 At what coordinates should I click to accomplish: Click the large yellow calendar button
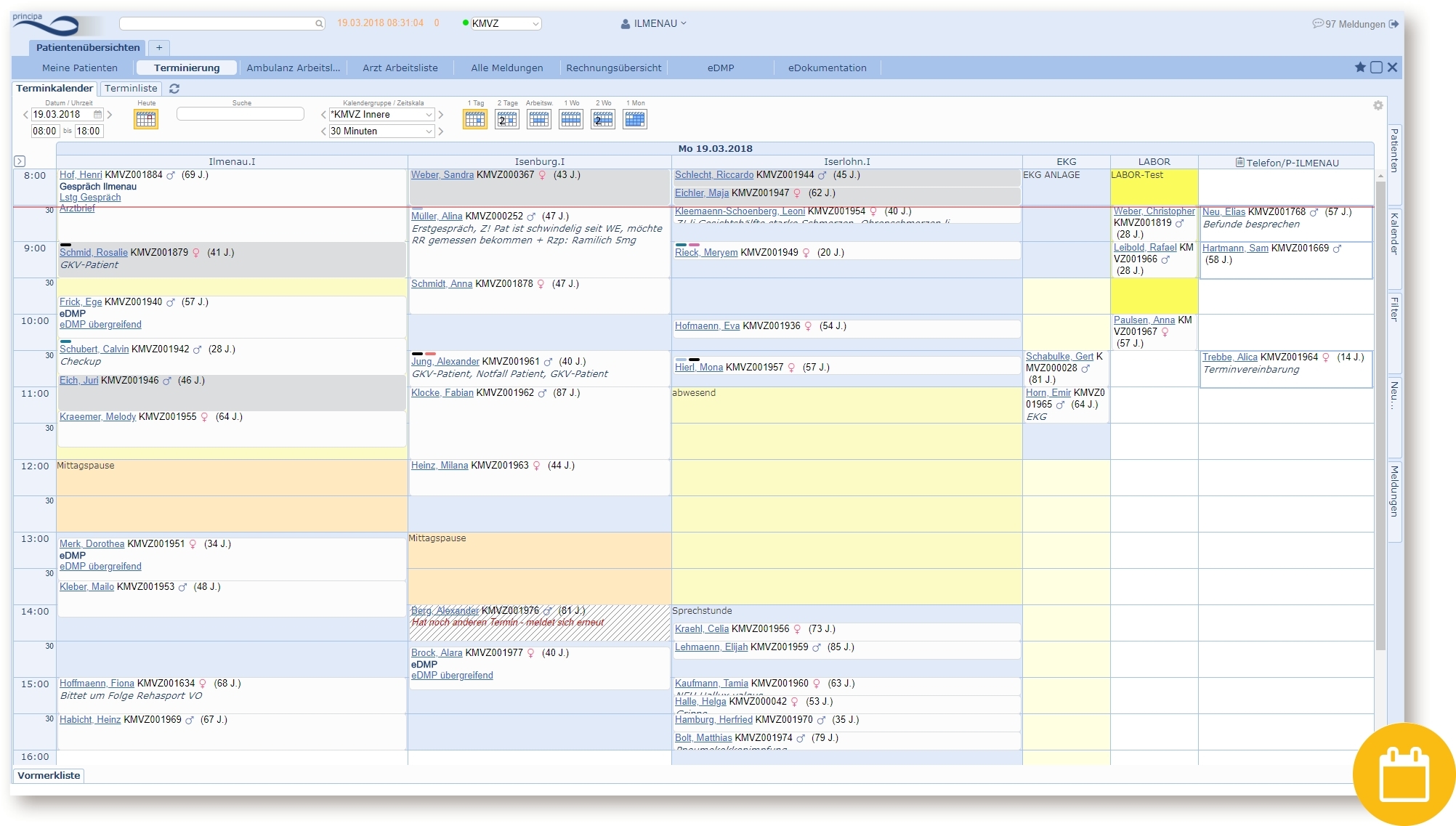pos(1404,774)
